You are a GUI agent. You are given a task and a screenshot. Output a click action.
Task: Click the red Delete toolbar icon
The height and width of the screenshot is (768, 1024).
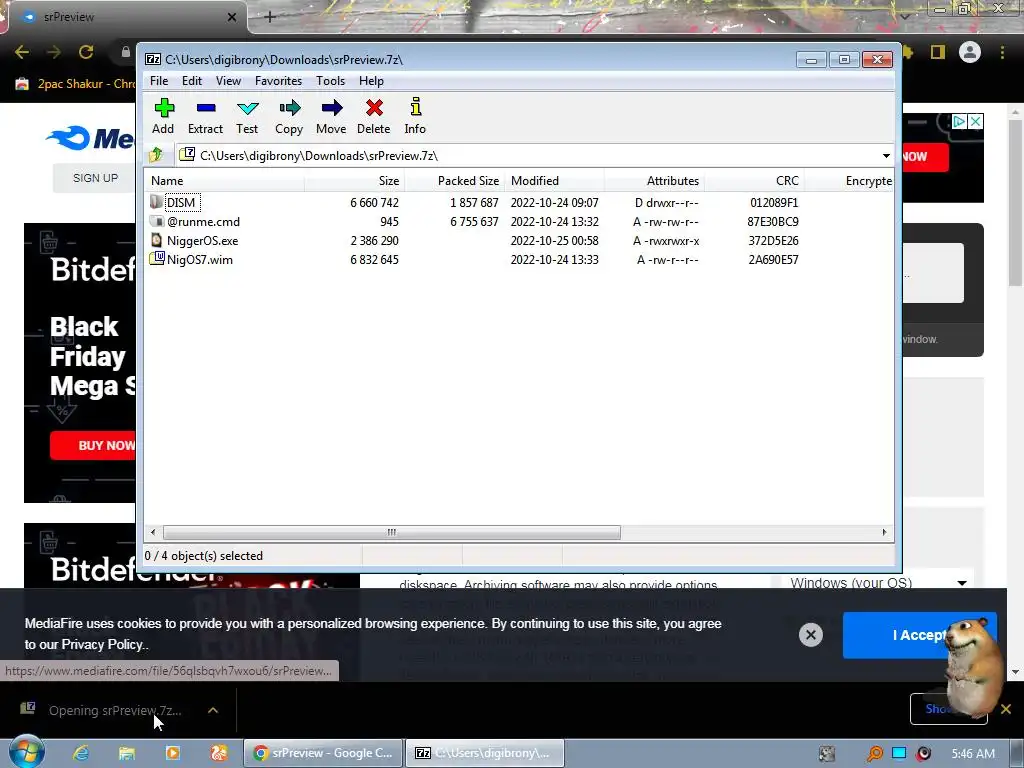coord(374,116)
